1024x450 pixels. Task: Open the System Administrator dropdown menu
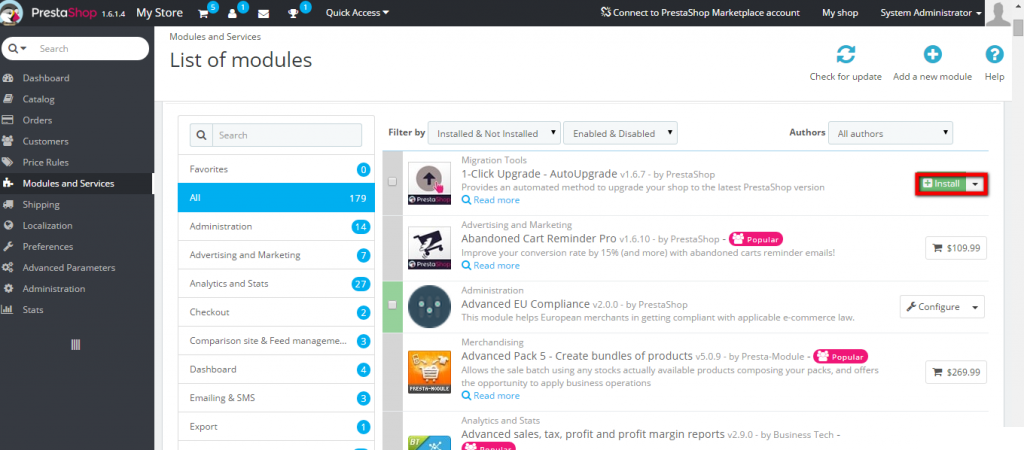click(x=931, y=12)
